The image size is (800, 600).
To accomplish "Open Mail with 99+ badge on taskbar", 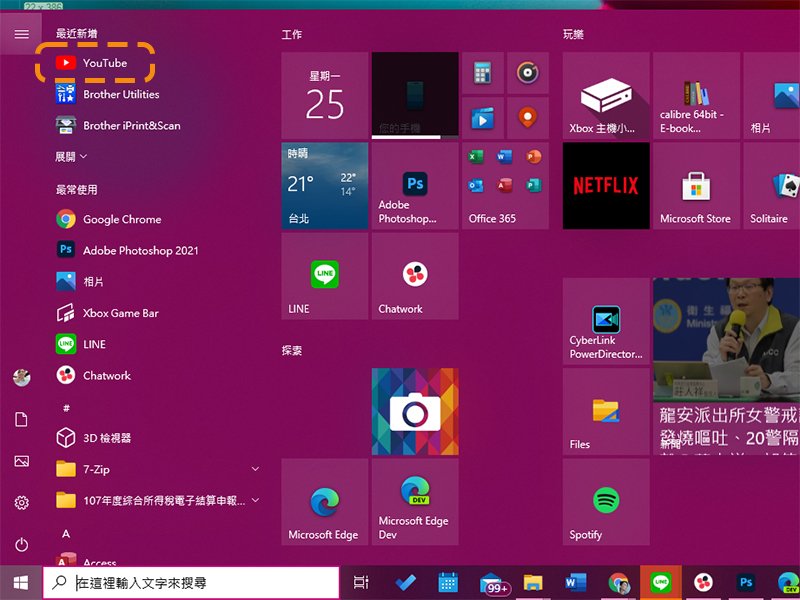I will [493, 583].
